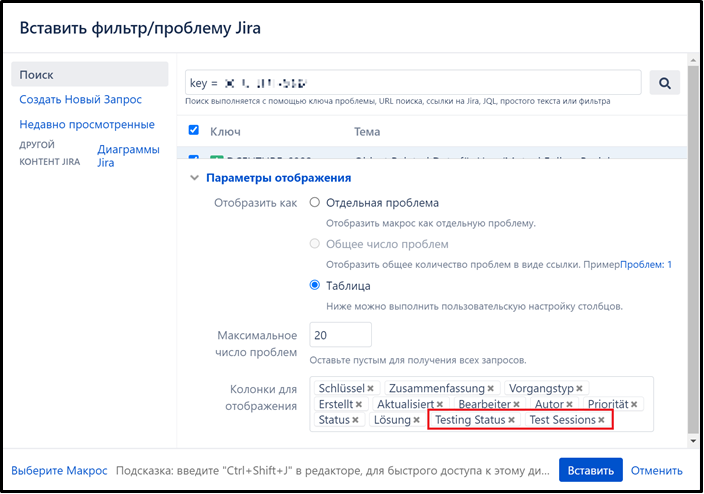This screenshot has width=704, height=494.
Task: Click the Testing Status tag text
Action: (x=470, y=420)
